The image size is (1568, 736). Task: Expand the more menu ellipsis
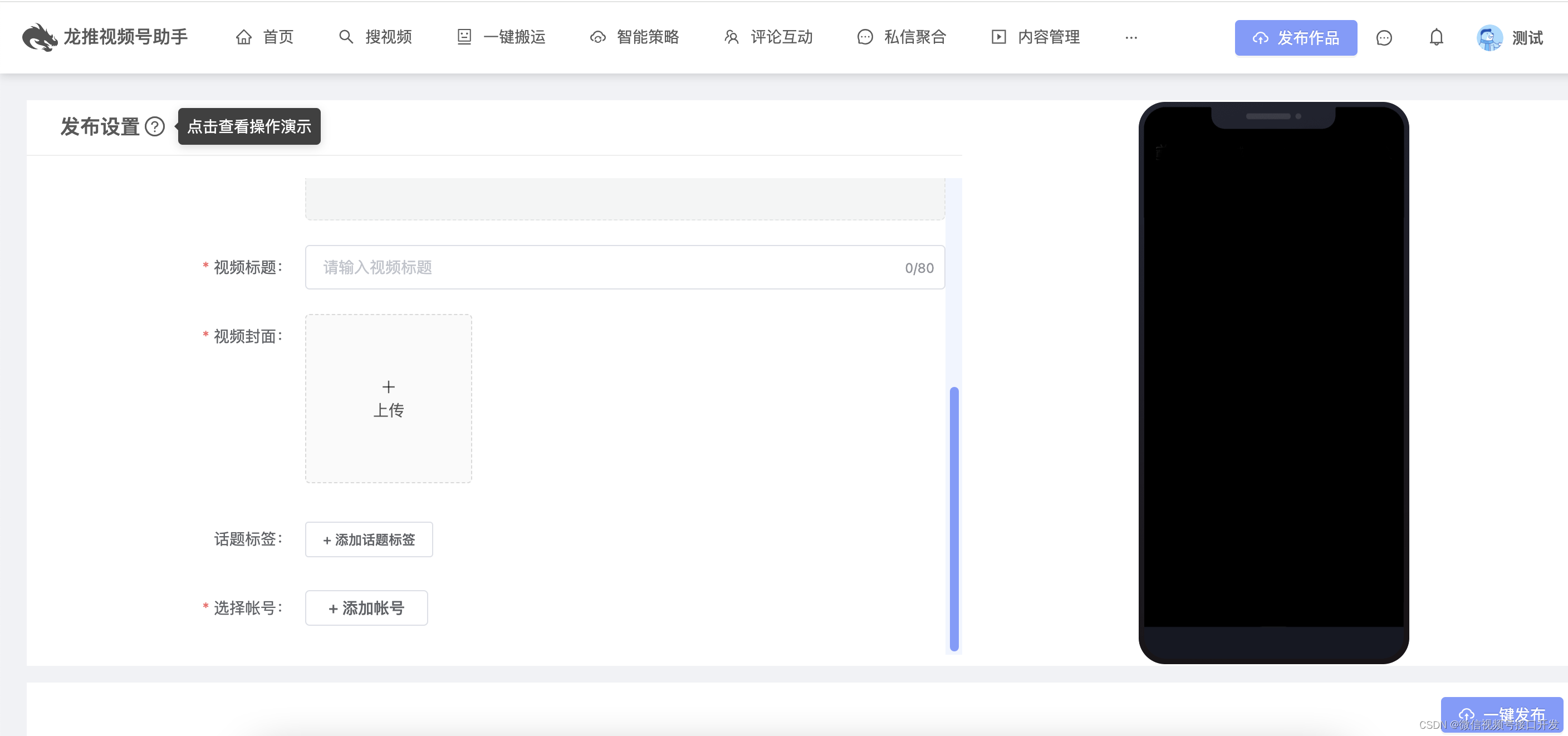(x=1131, y=38)
